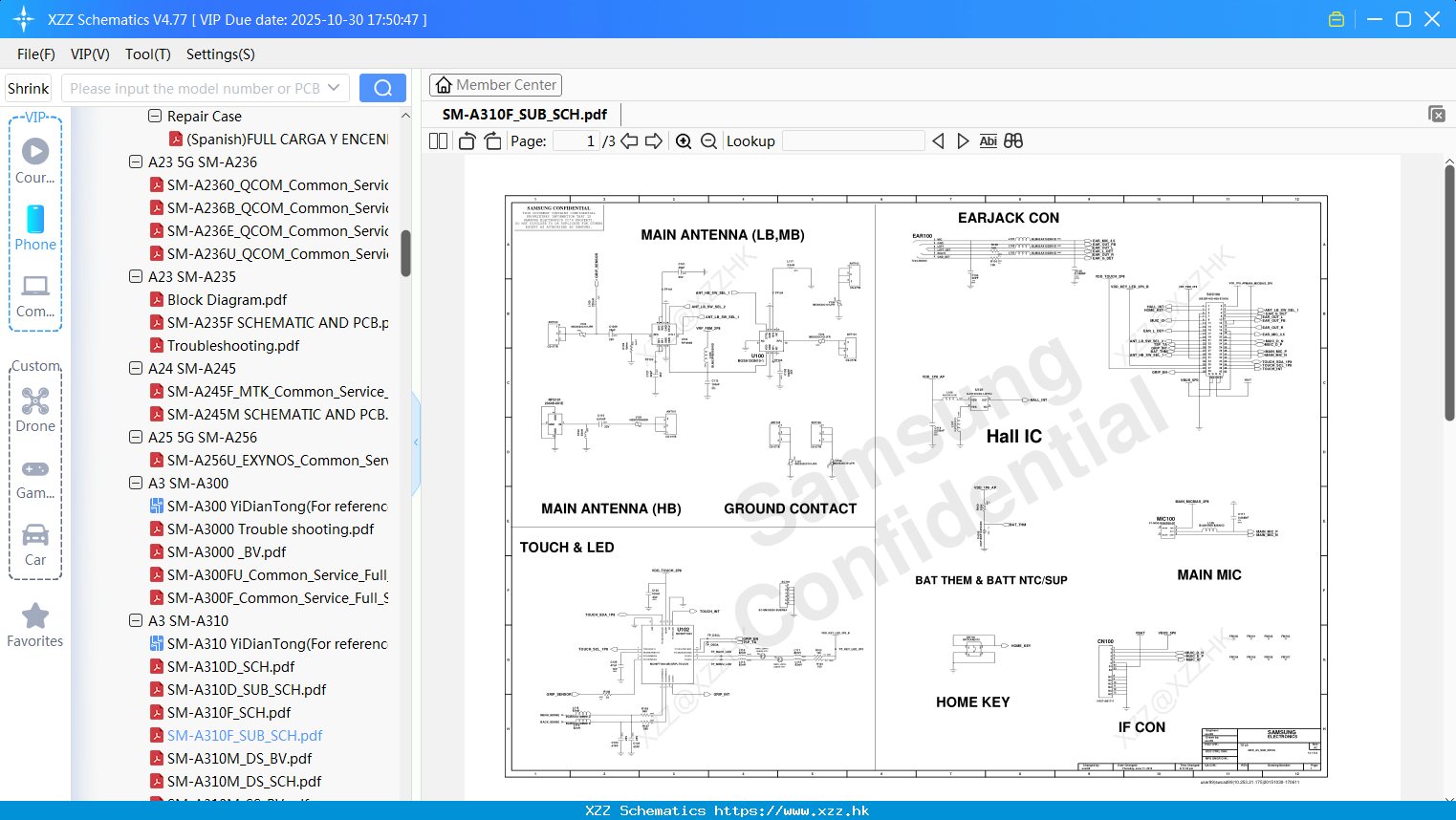Collapse the A24 SM-A245 node

click(136, 368)
